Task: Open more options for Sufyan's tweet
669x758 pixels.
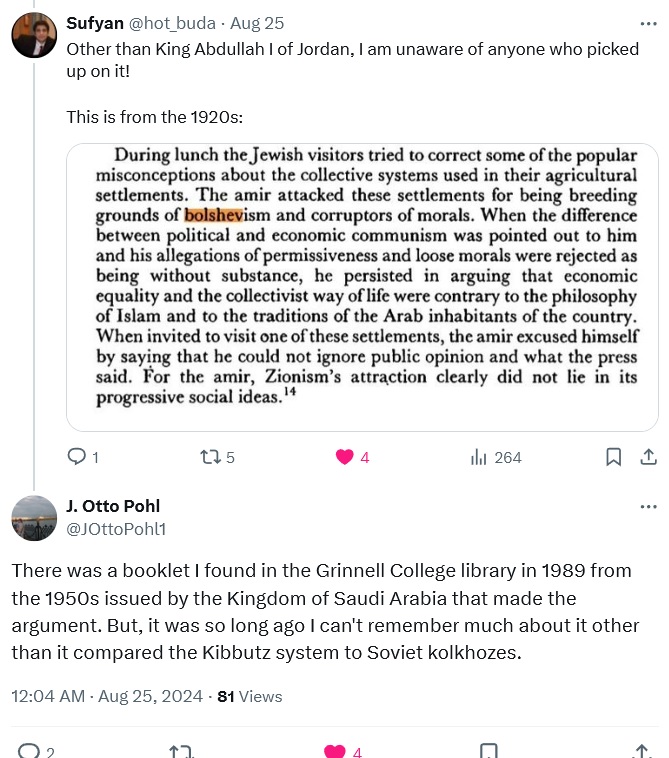Action: tap(648, 23)
